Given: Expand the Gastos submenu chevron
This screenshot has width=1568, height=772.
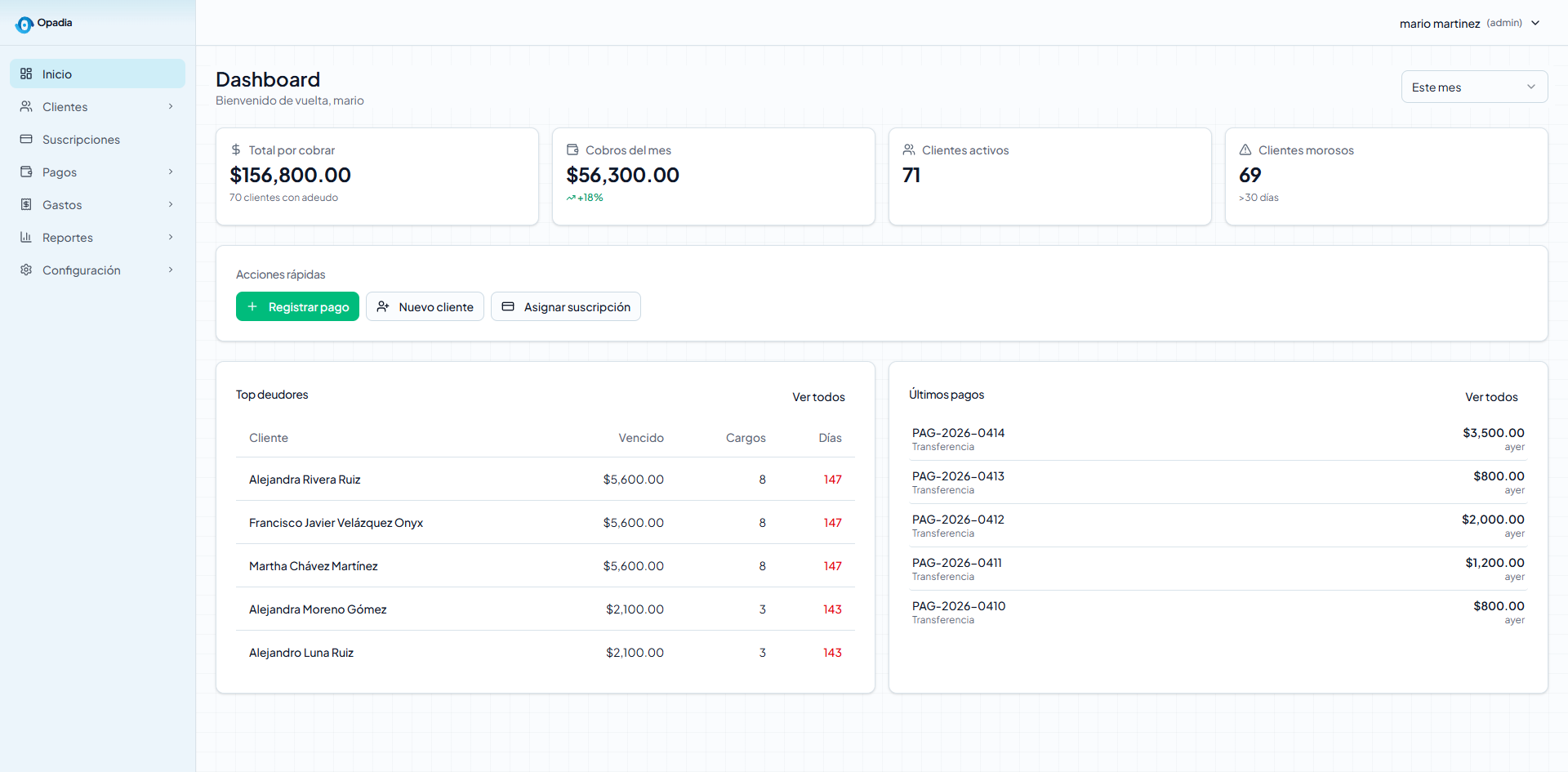Looking at the screenshot, I should pyautogui.click(x=171, y=204).
